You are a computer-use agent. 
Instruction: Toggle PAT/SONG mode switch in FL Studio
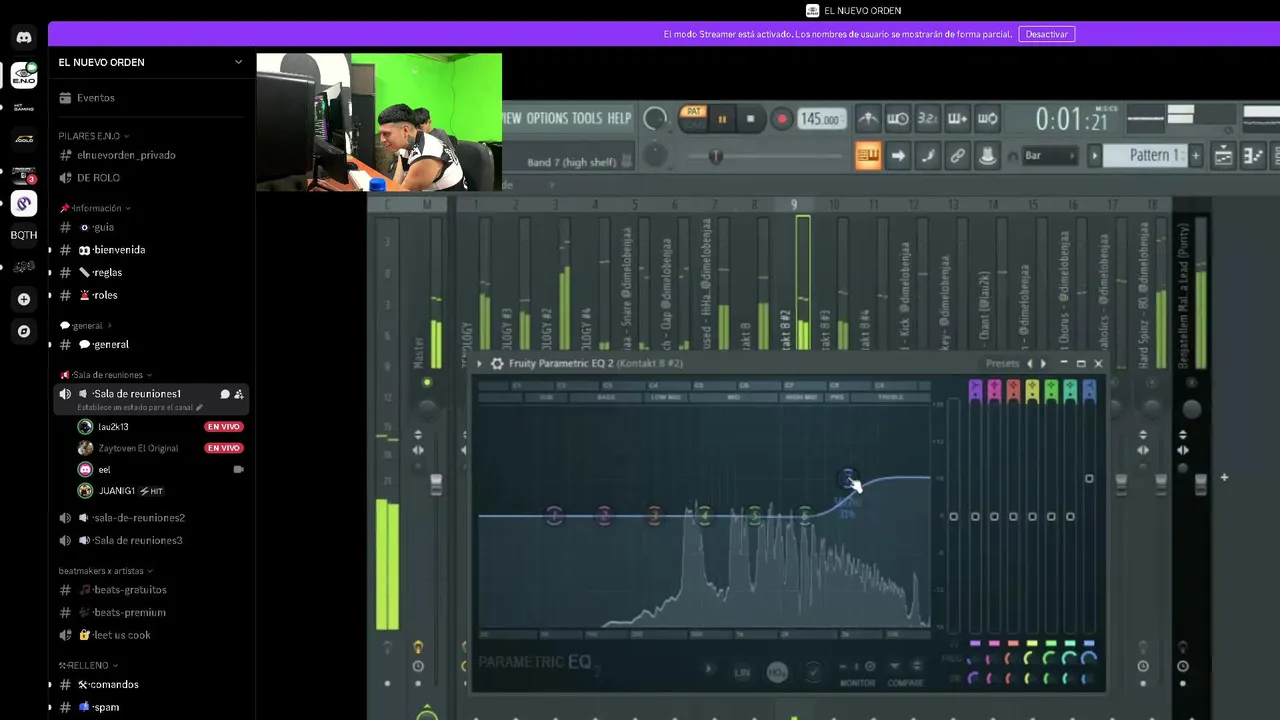click(693, 118)
